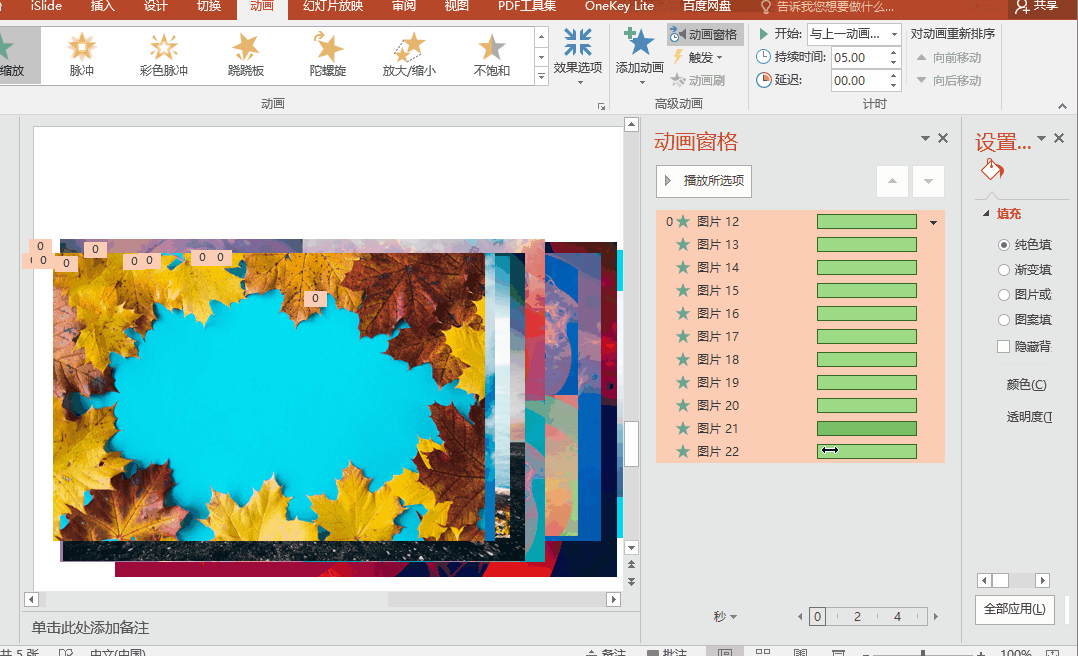The width and height of the screenshot is (1078, 656).
Task: Click the 图片 21 timeline bar
Action: click(867, 428)
